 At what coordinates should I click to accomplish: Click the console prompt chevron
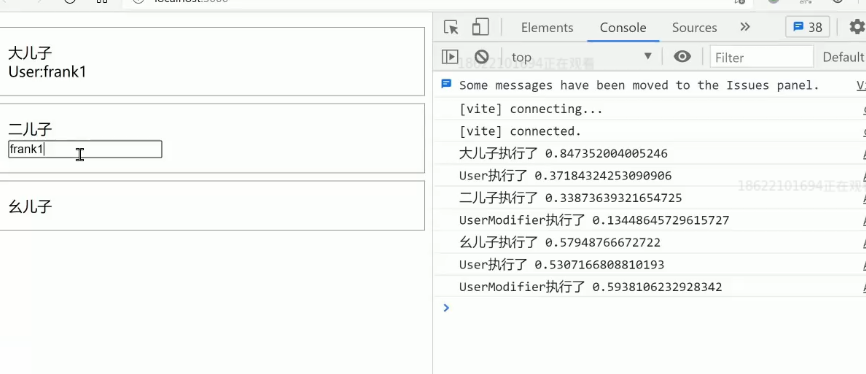coord(446,308)
